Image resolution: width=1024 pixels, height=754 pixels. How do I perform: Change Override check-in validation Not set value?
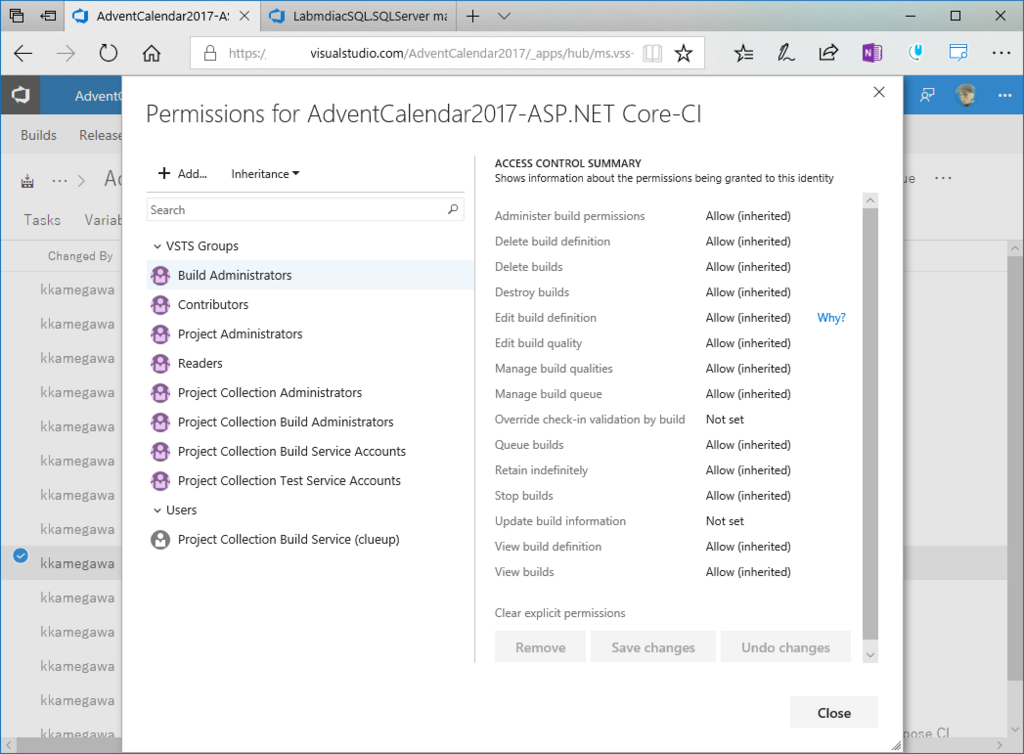(724, 420)
